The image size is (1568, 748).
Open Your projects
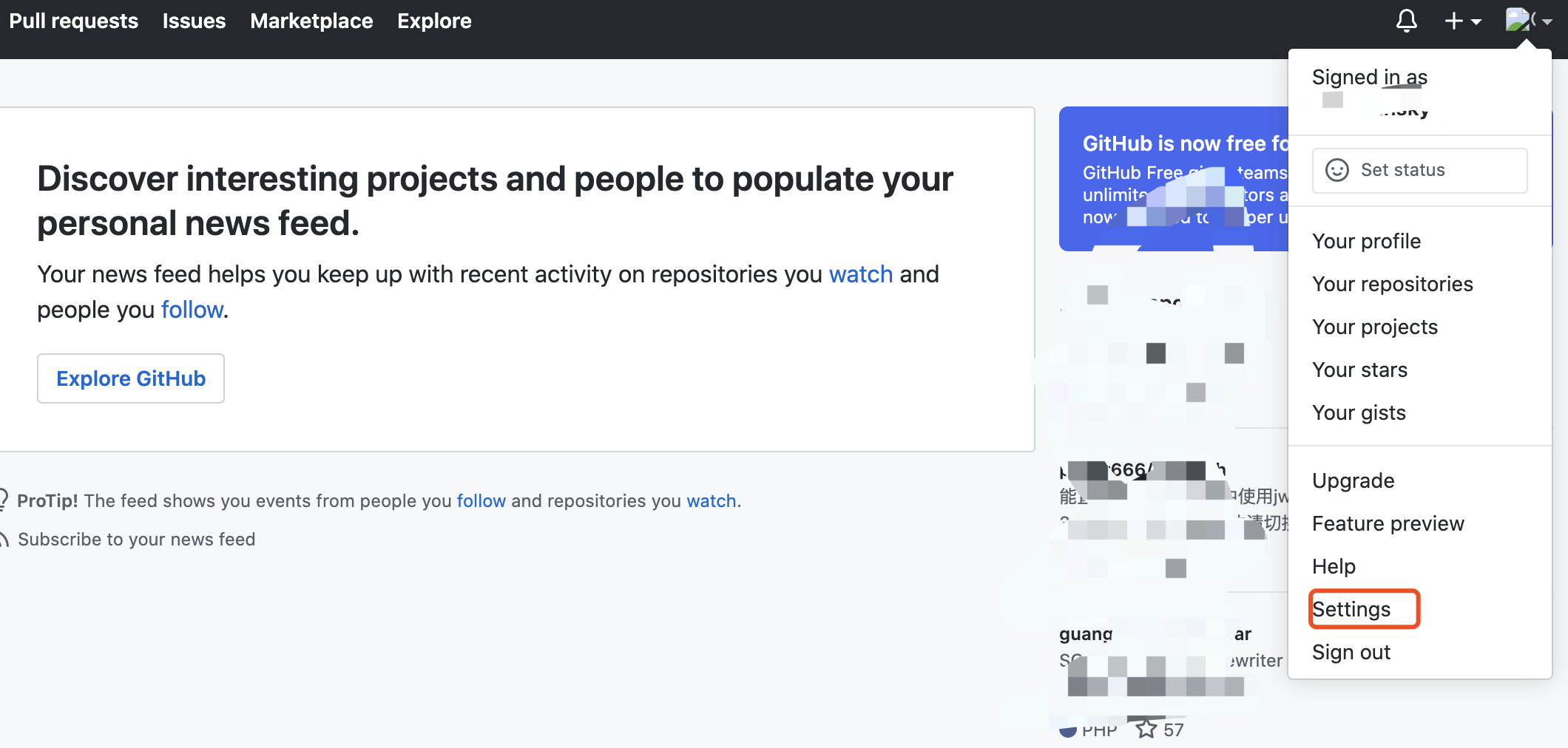click(1374, 327)
